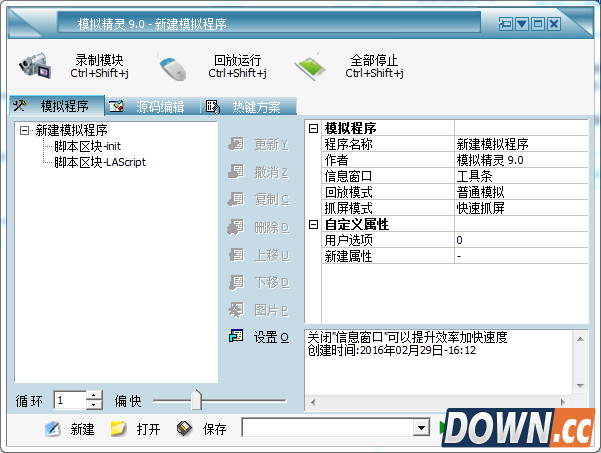Click info panel scrollbar up arrow

(580, 339)
